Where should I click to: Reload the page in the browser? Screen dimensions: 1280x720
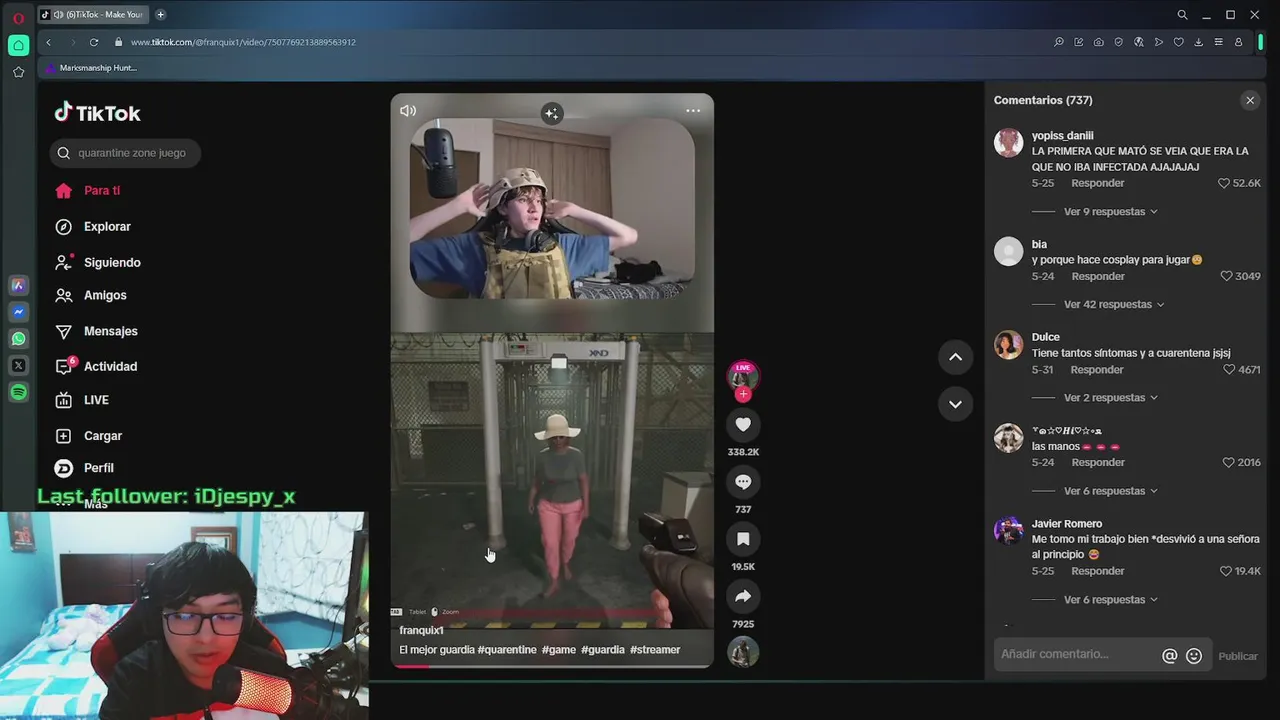pyautogui.click(x=94, y=42)
